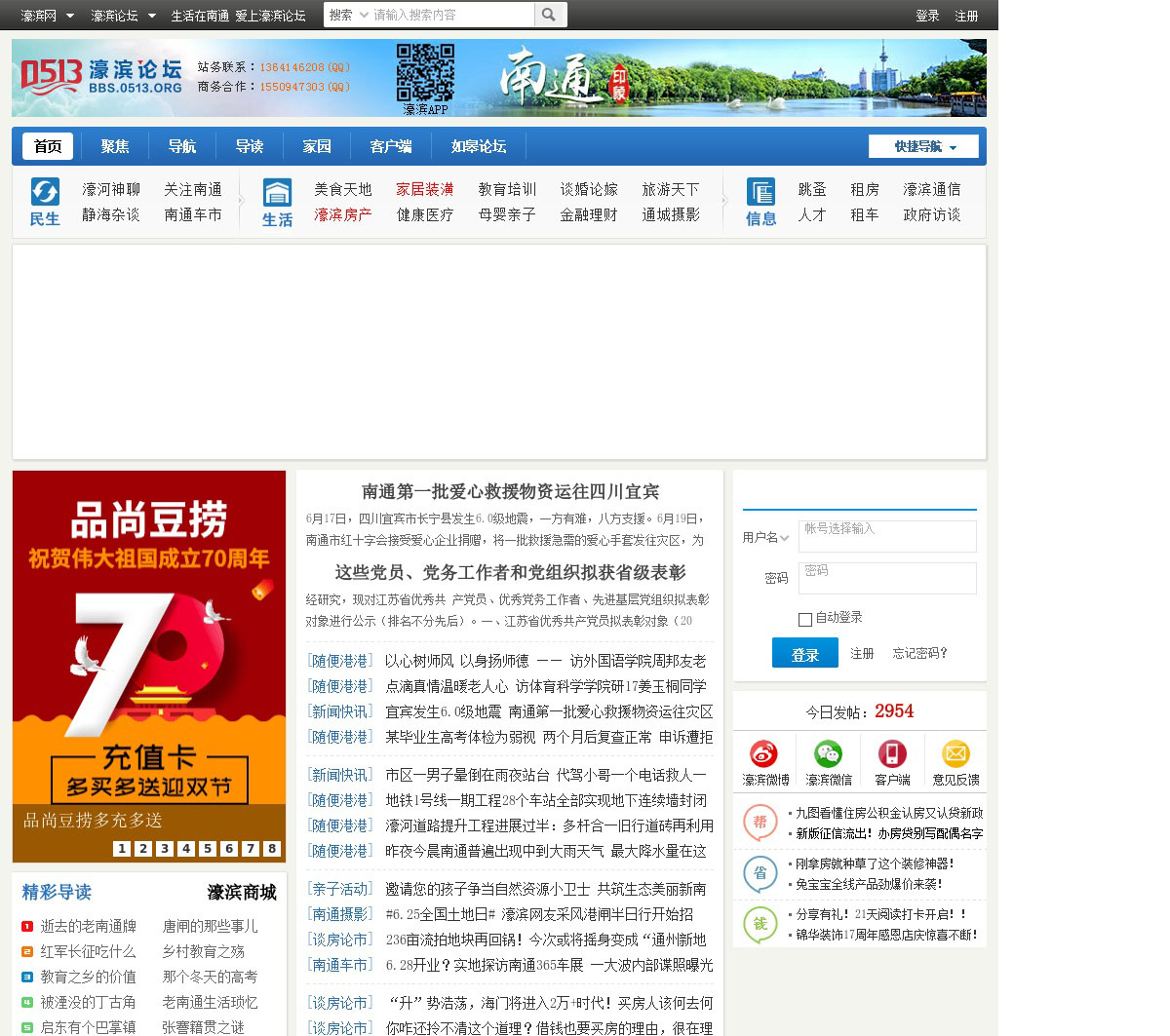
Task: Click the 忘记密码? link
Action: point(919,653)
